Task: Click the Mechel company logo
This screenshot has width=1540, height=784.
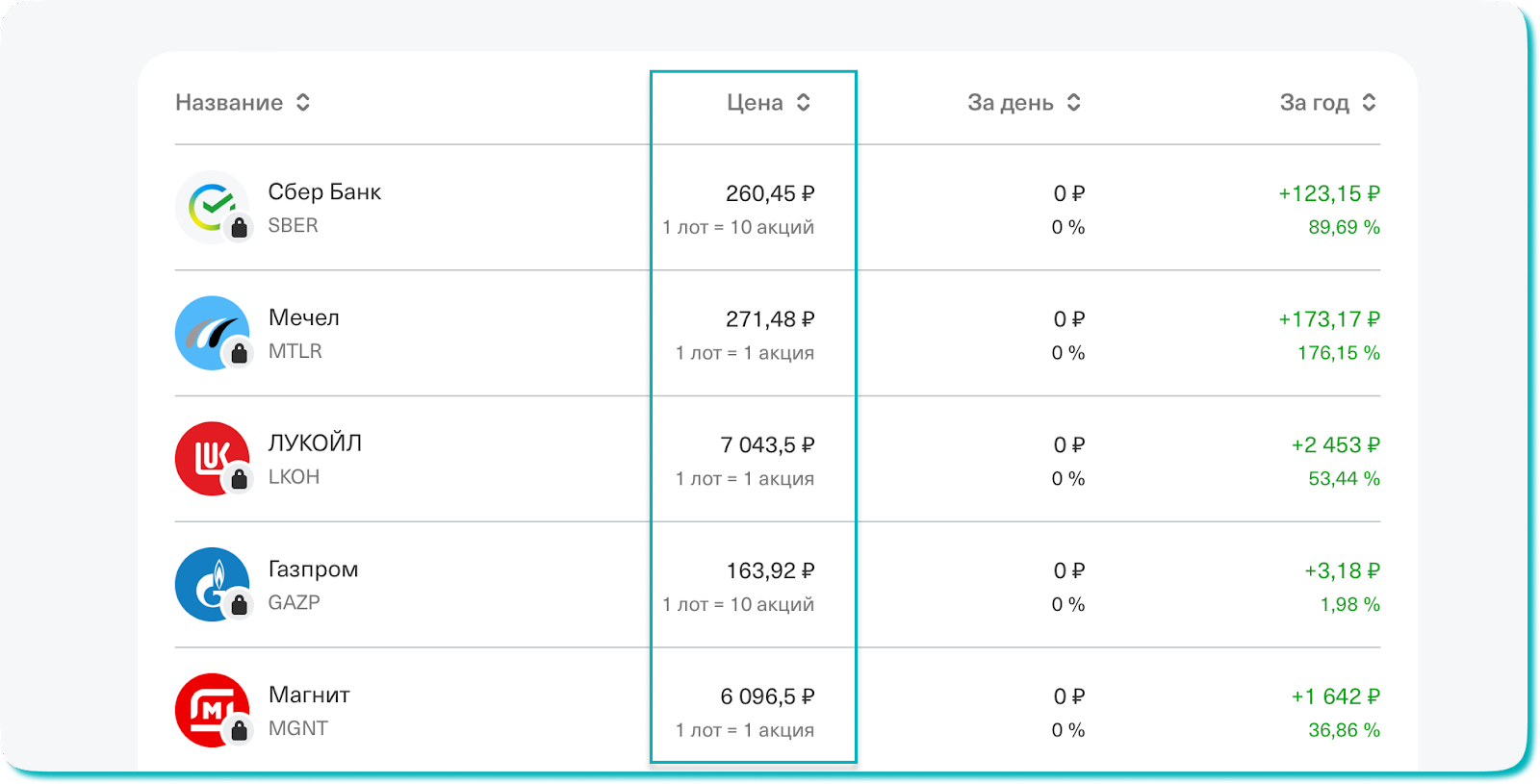Action: click(x=210, y=332)
